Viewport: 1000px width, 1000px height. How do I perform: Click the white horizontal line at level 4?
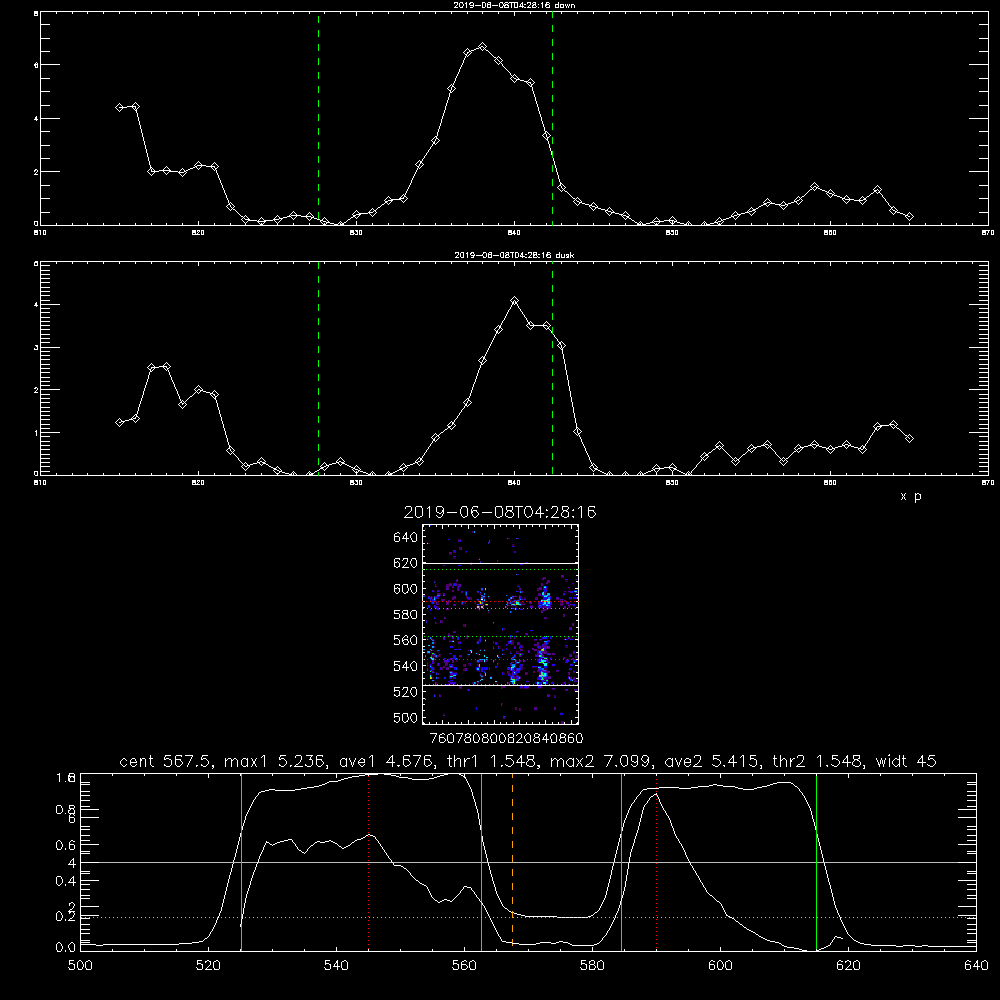(528, 862)
